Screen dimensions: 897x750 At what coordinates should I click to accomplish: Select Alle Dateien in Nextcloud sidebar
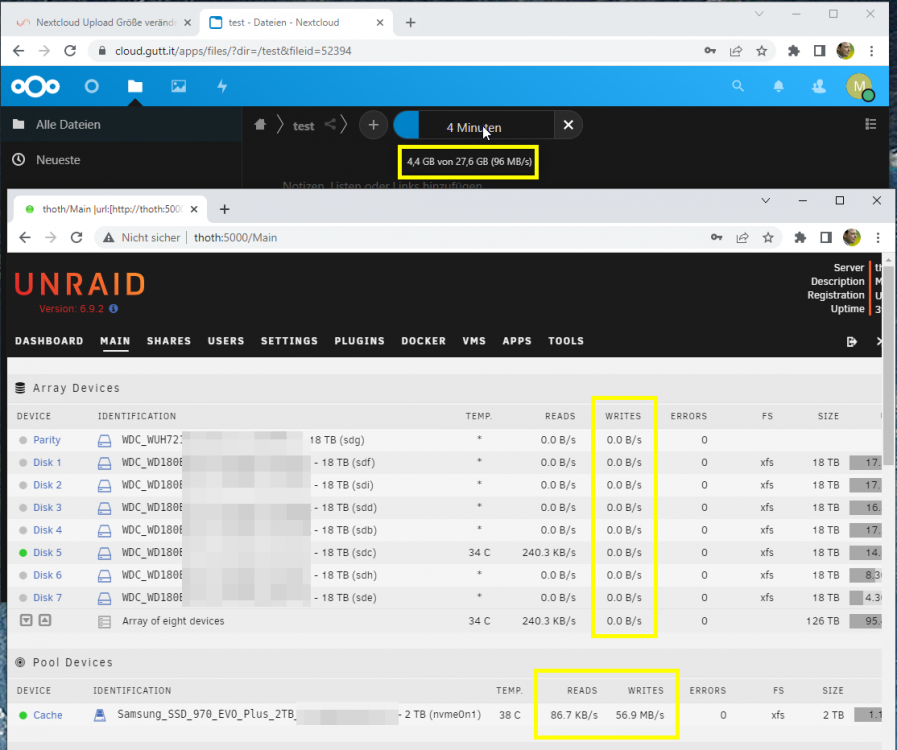121,124
